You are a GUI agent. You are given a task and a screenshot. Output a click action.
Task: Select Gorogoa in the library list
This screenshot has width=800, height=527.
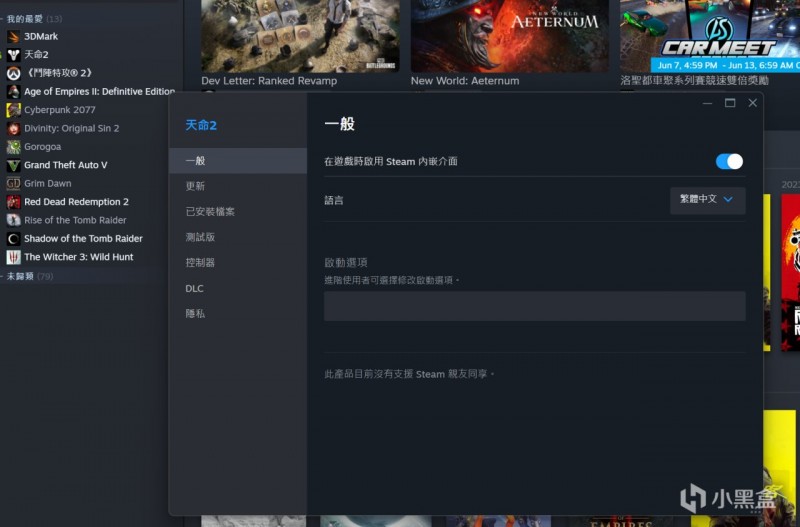[42, 146]
